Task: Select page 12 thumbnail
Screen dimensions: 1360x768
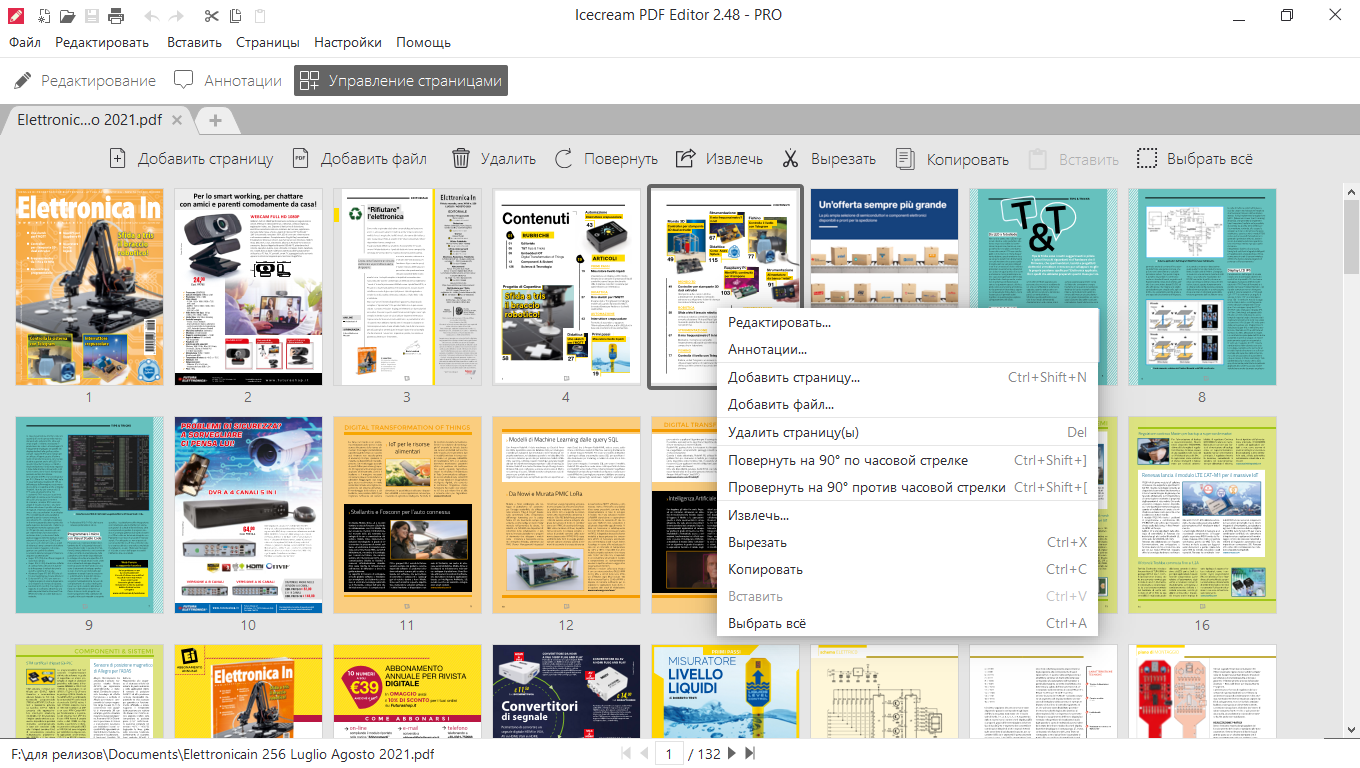Action: coord(566,515)
